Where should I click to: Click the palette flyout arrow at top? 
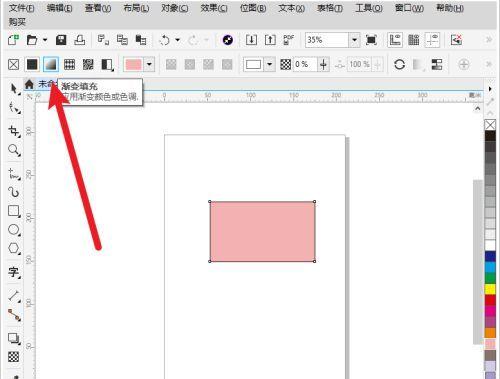(490, 89)
